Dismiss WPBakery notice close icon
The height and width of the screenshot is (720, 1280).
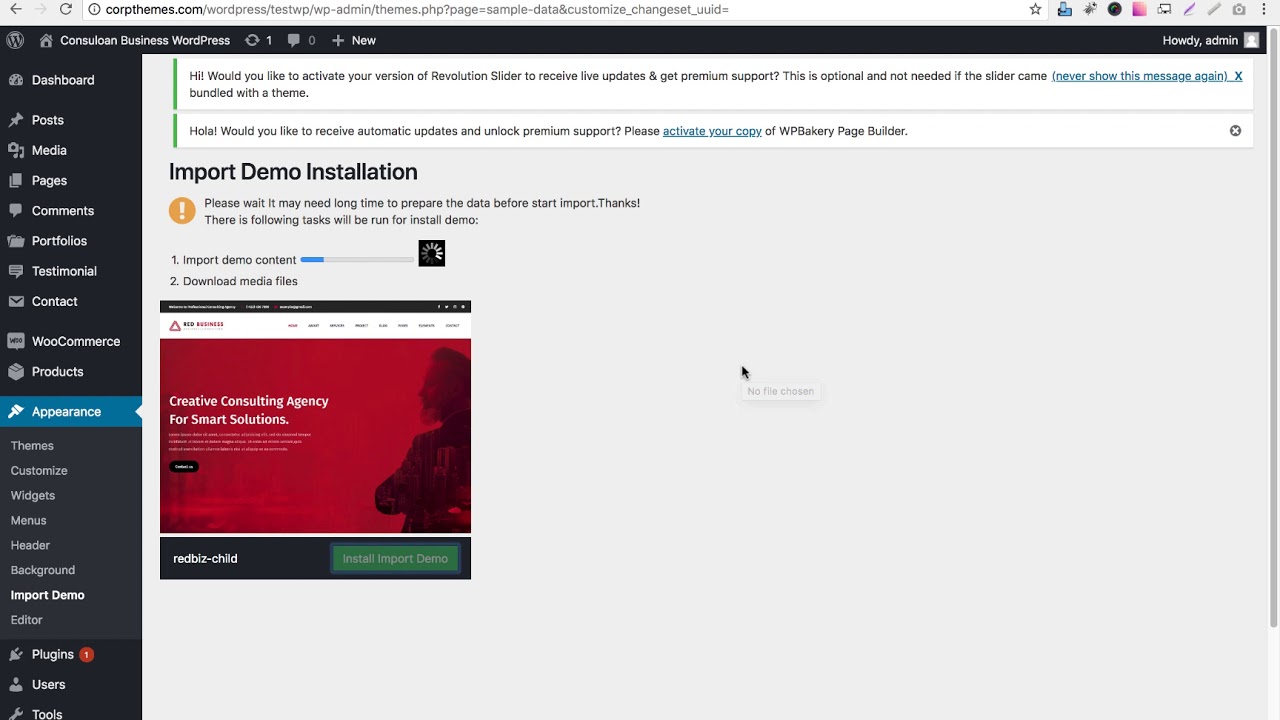pos(1235,131)
